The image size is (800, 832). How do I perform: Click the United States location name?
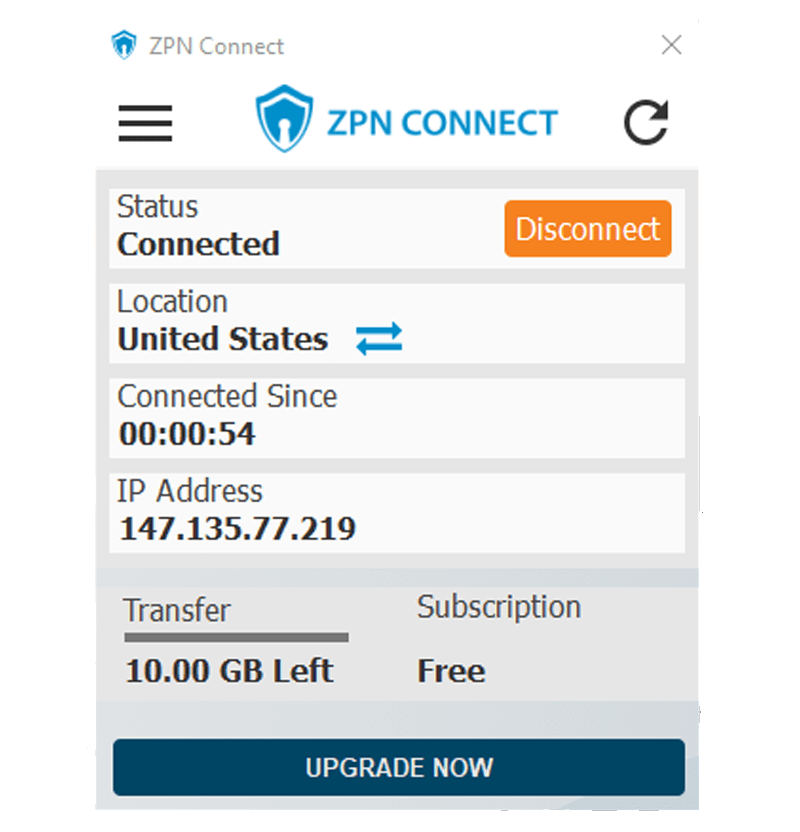pyautogui.click(x=223, y=339)
